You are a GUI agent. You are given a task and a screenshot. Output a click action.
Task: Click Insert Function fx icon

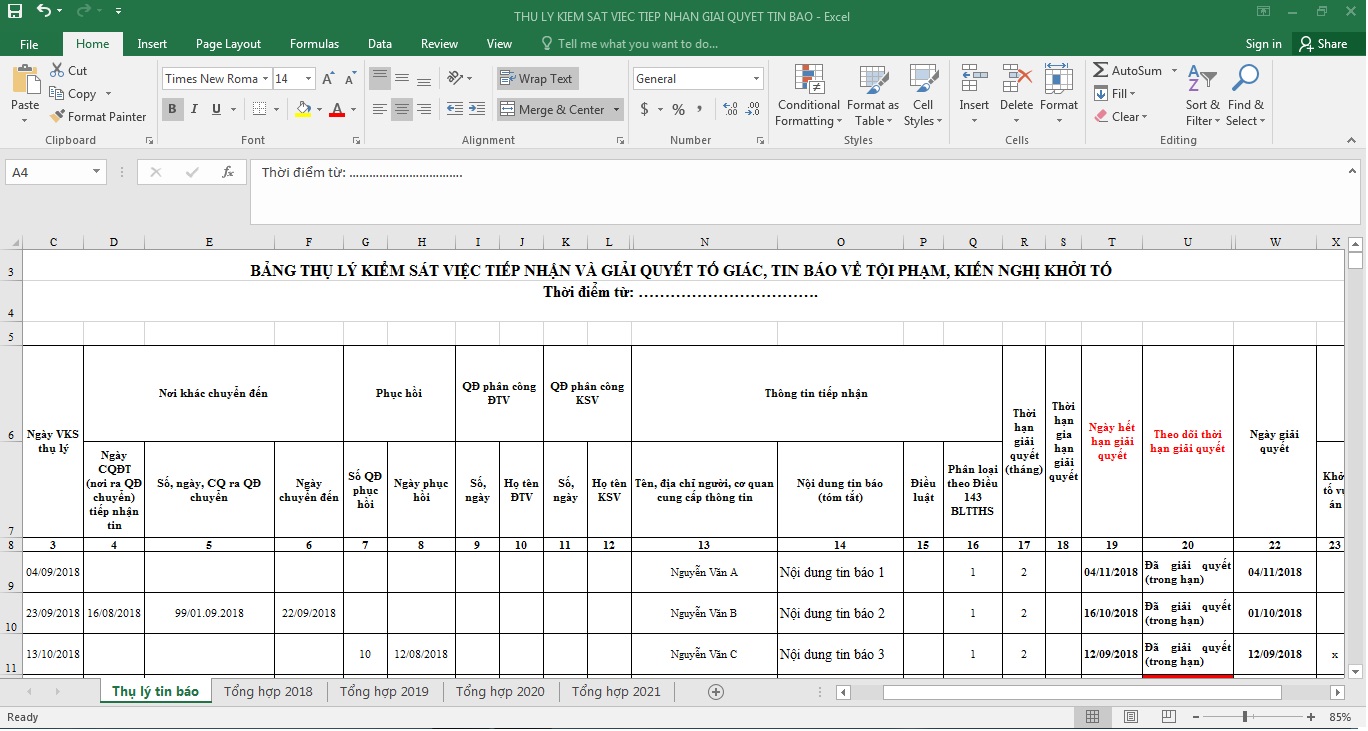(228, 172)
